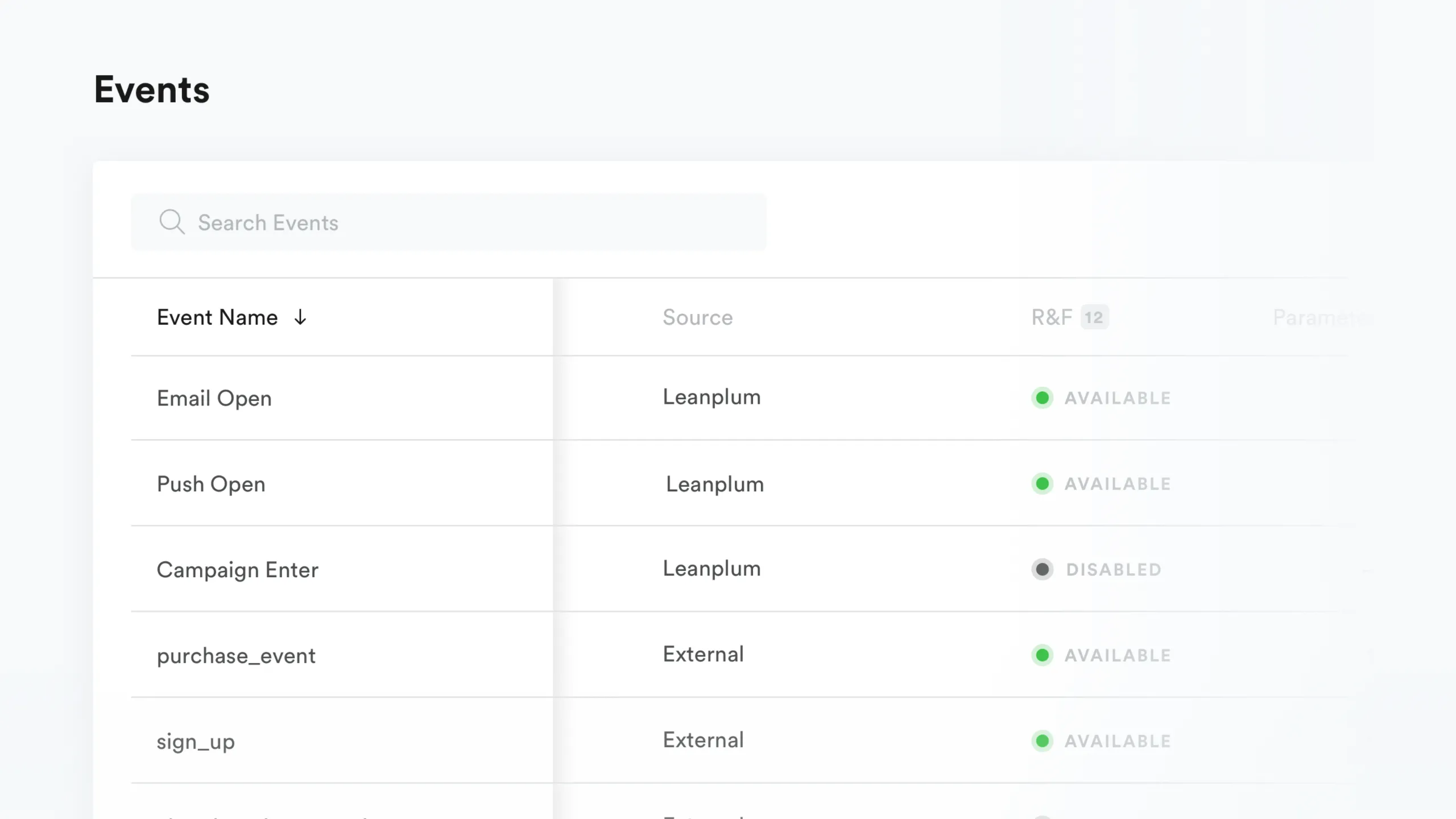Click the R&F 12 count badge
Image resolution: width=1456 pixels, height=819 pixels.
pyautogui.click(x=1094, y=317)
